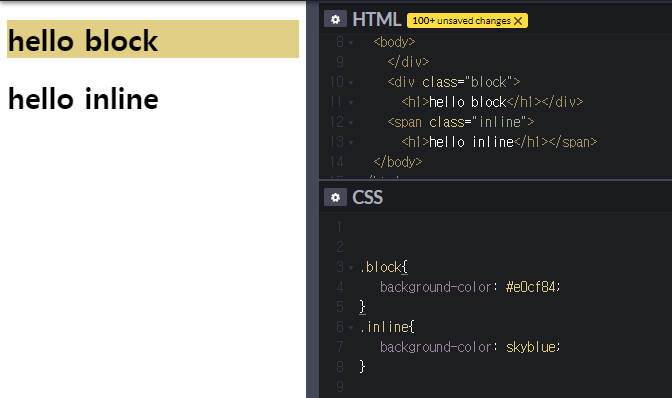Click the 100+ unsaved changes badge
Viewport: 672px width, 398px height.
click(x=467, y=21)
